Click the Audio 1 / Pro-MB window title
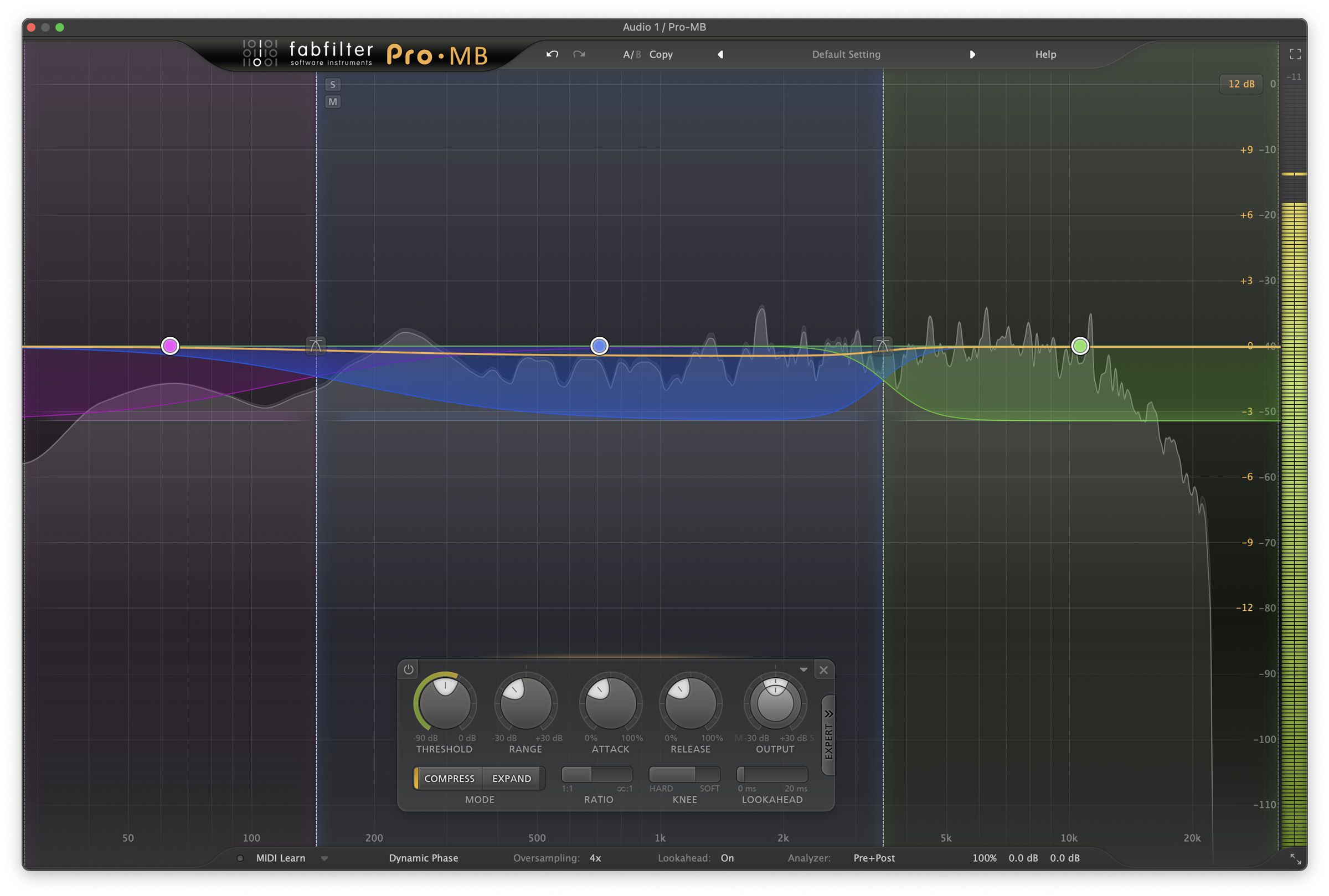Viewport: 1329px width, 896px height. click(x=664, y=27)
